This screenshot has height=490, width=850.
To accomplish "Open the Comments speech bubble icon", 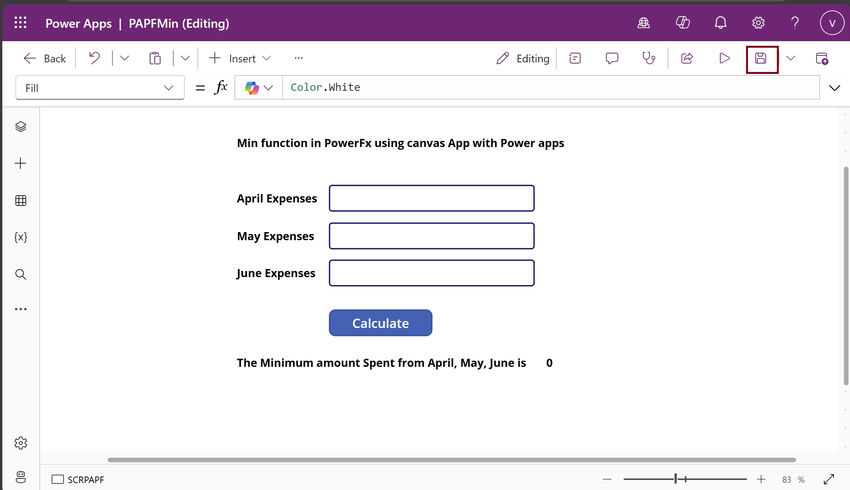I will 612,58.
